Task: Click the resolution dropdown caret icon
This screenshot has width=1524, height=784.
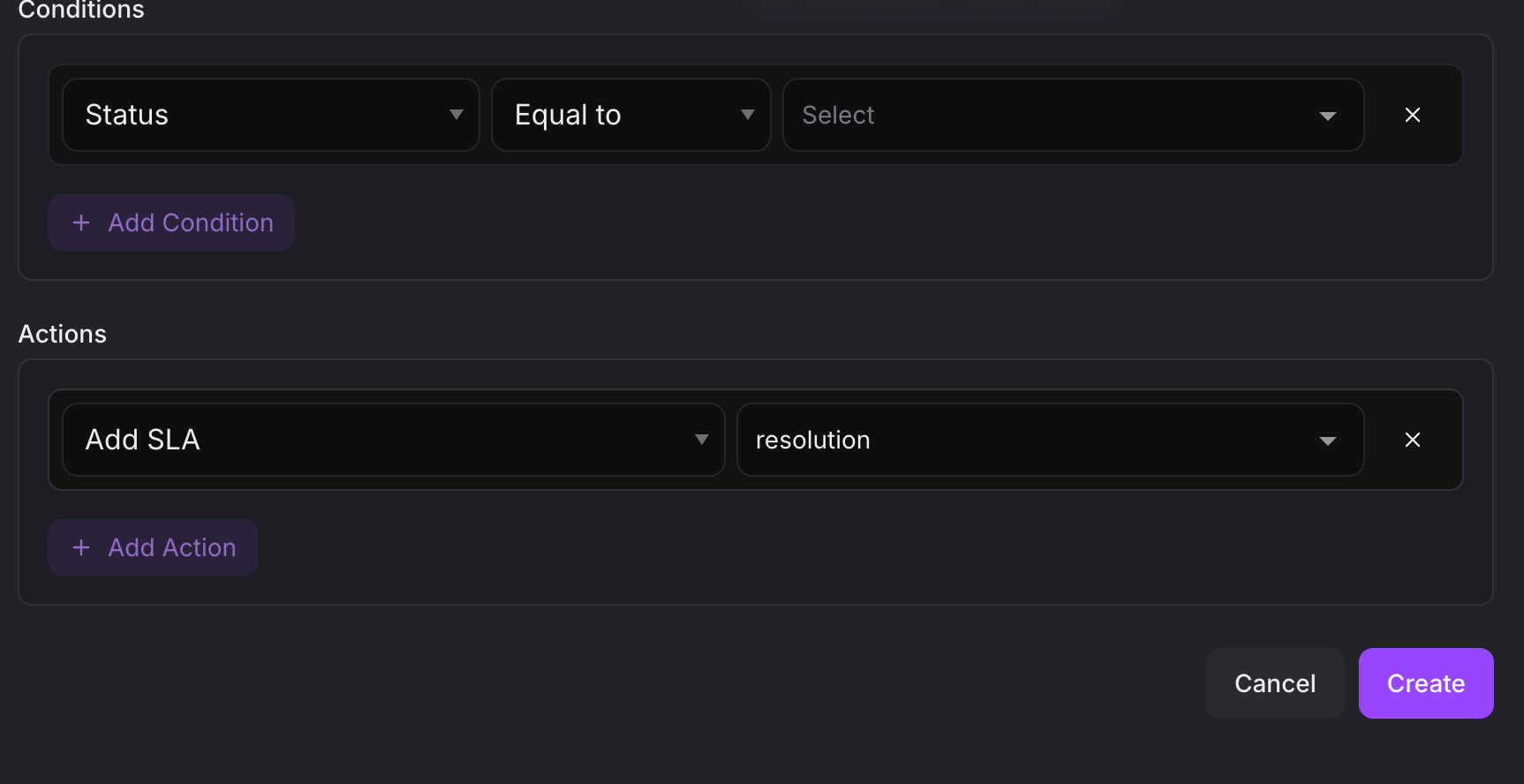Action: (x=1327, y=441)
